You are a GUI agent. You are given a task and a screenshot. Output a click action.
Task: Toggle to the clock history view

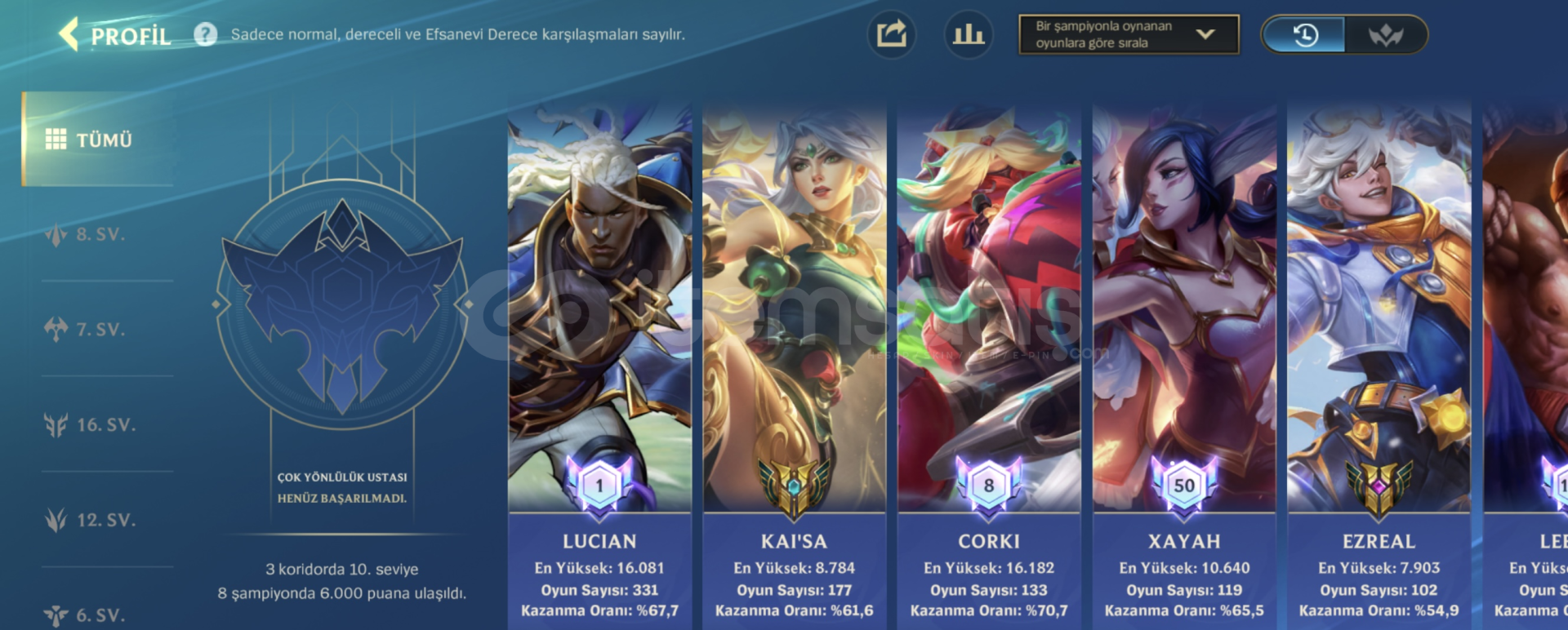[x=1304, y=35]
